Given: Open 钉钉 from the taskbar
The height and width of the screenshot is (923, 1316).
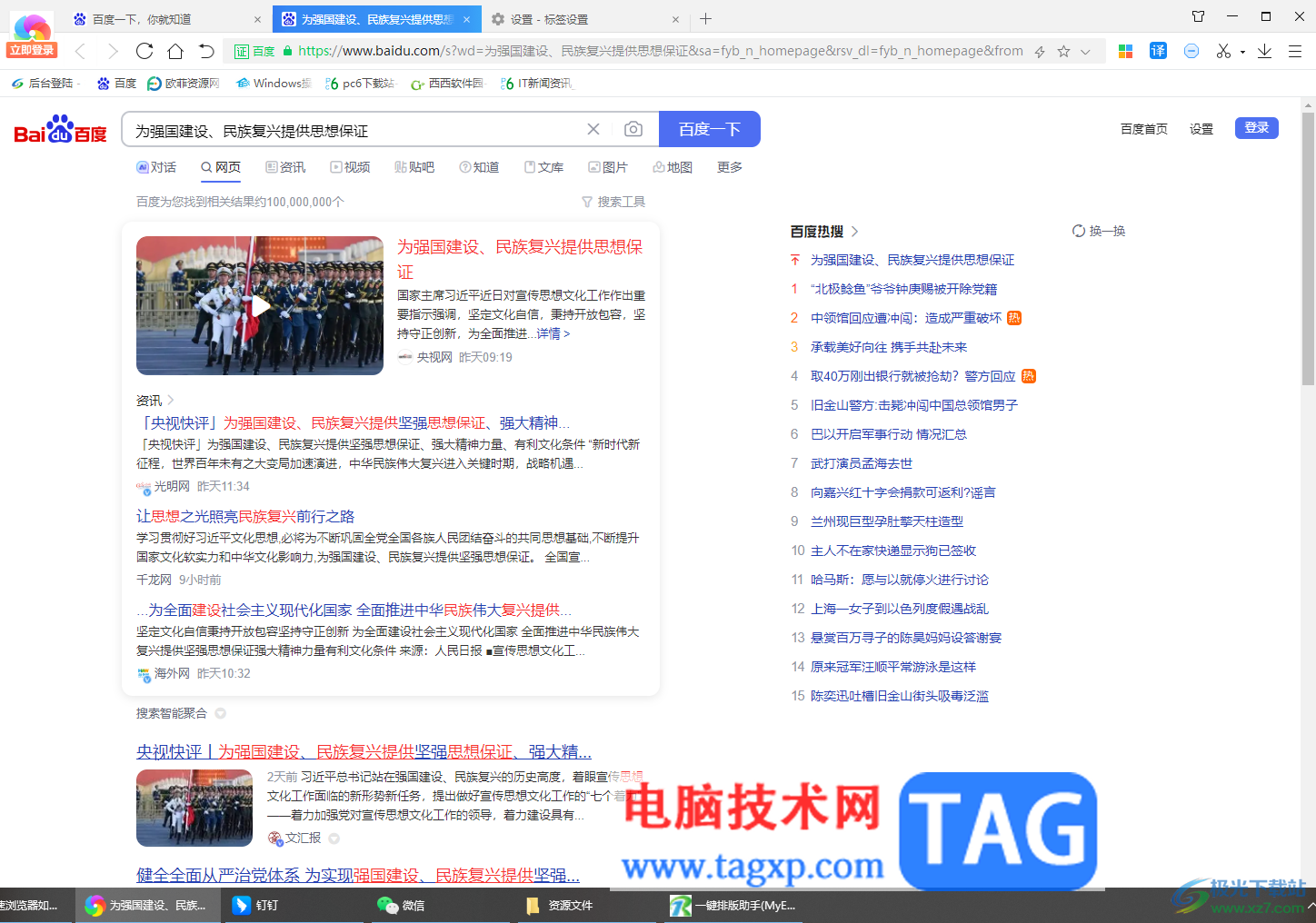Looking at the screenshot, I should (255, 905).
